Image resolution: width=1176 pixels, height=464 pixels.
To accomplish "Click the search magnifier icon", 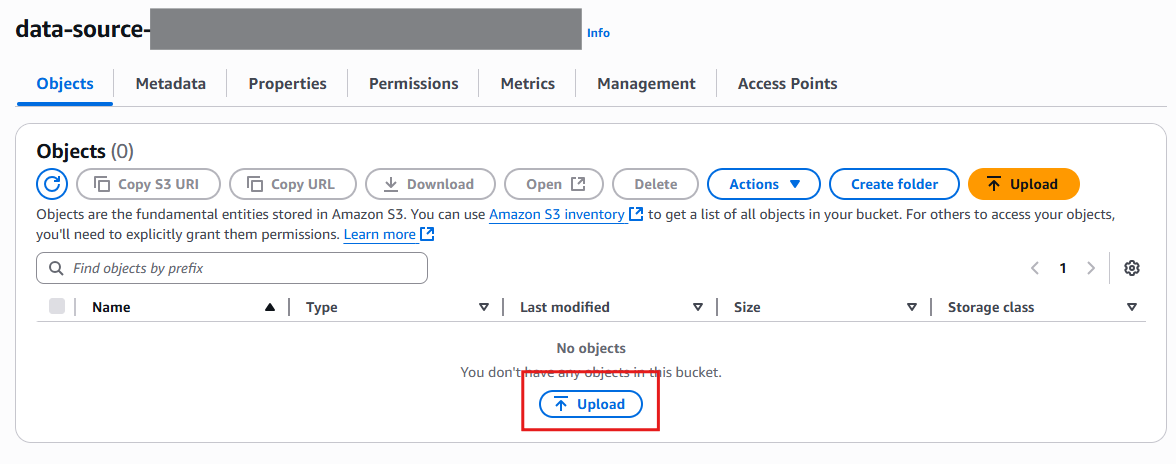I will click(x=55, y=268).
